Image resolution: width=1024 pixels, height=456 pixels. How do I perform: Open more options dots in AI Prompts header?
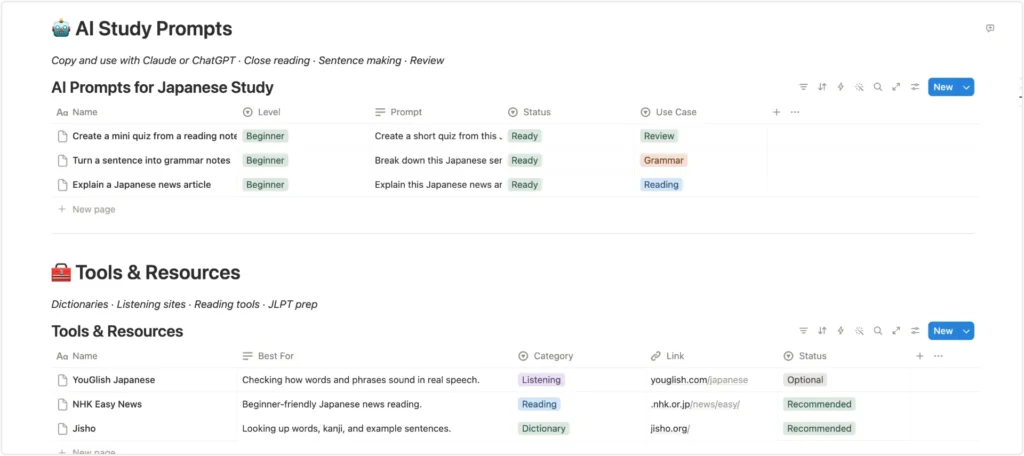[795, 112]
